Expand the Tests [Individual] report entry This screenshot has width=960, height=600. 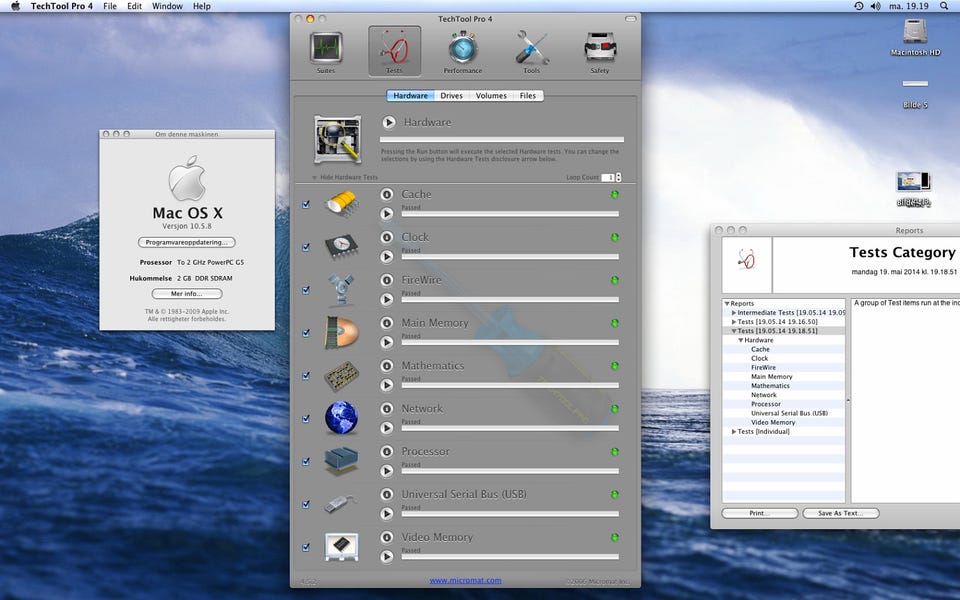tap(735, 431)
